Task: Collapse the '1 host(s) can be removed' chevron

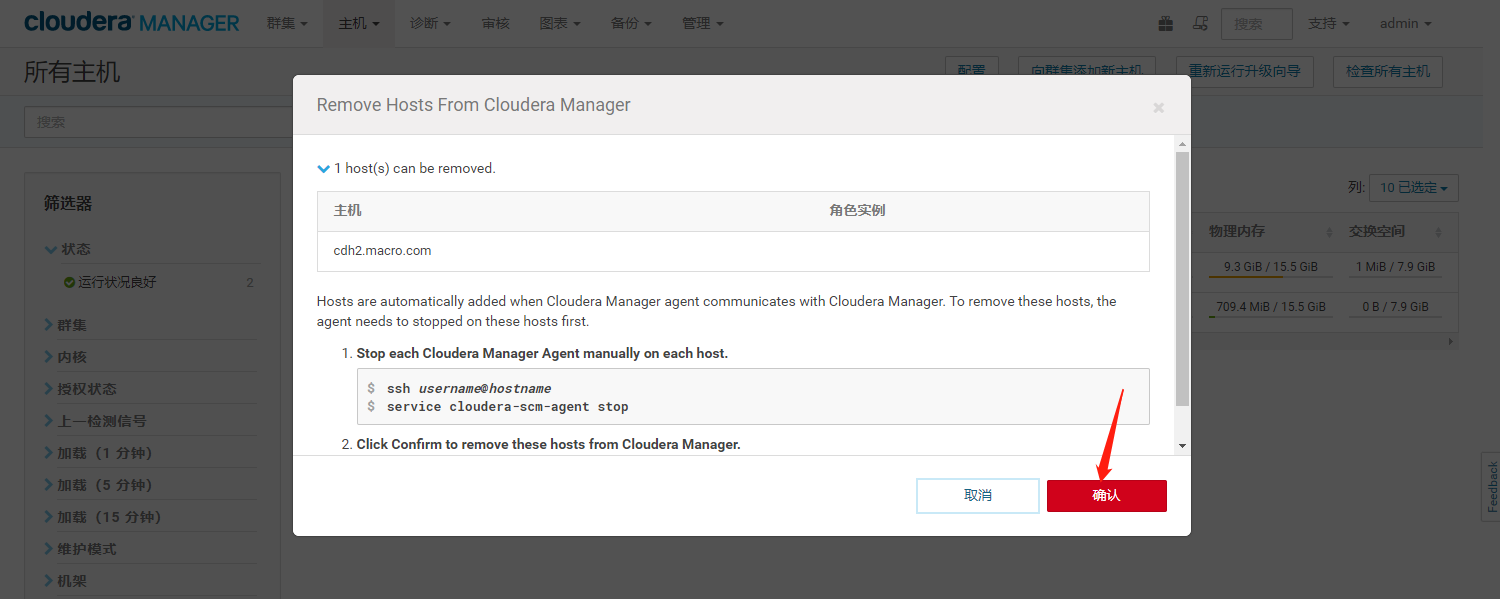Action: (x=323, y=168)
